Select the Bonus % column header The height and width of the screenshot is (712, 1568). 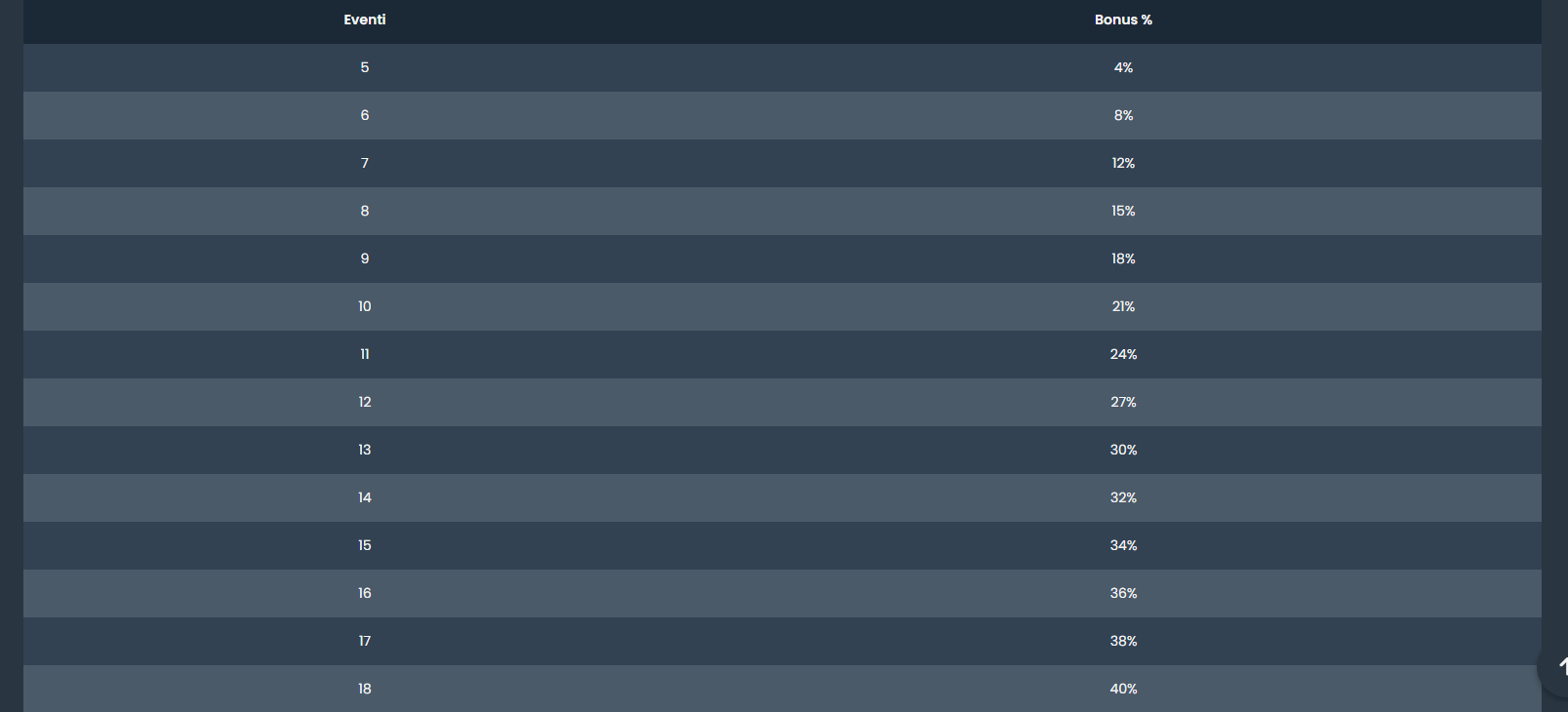tap(1123, 20)
